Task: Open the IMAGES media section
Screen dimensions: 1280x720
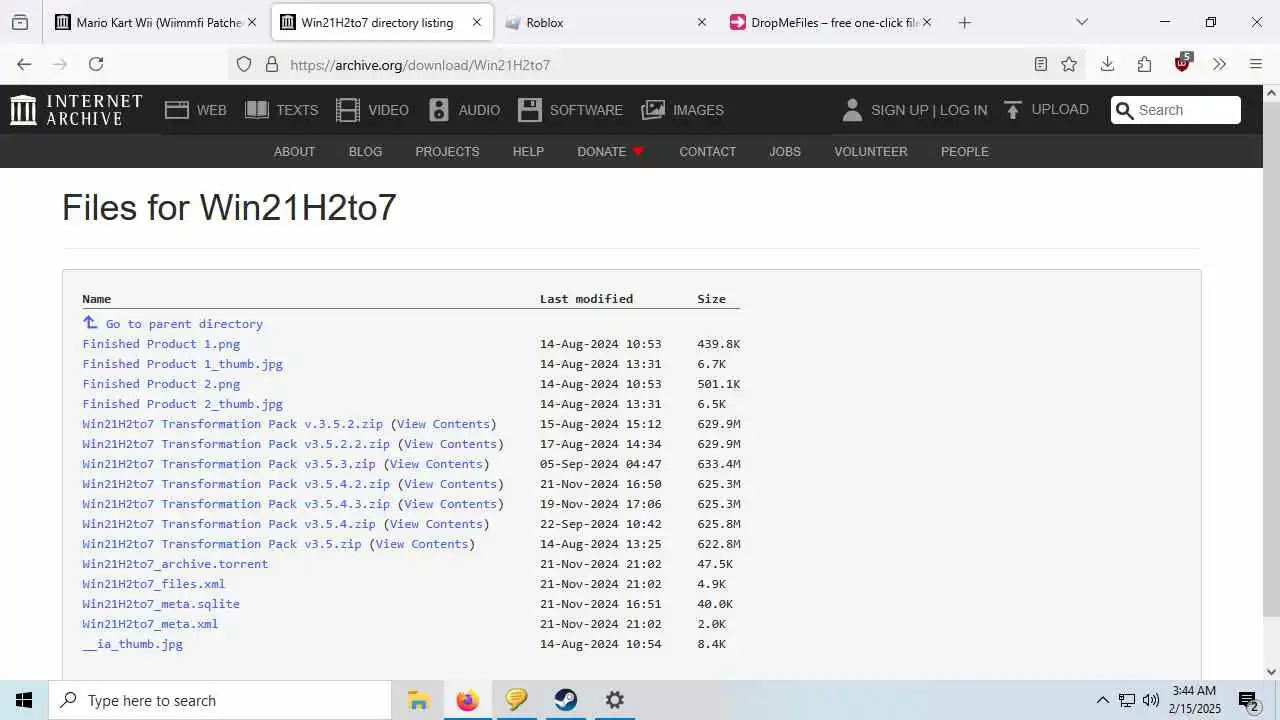Action: (683, 110)
